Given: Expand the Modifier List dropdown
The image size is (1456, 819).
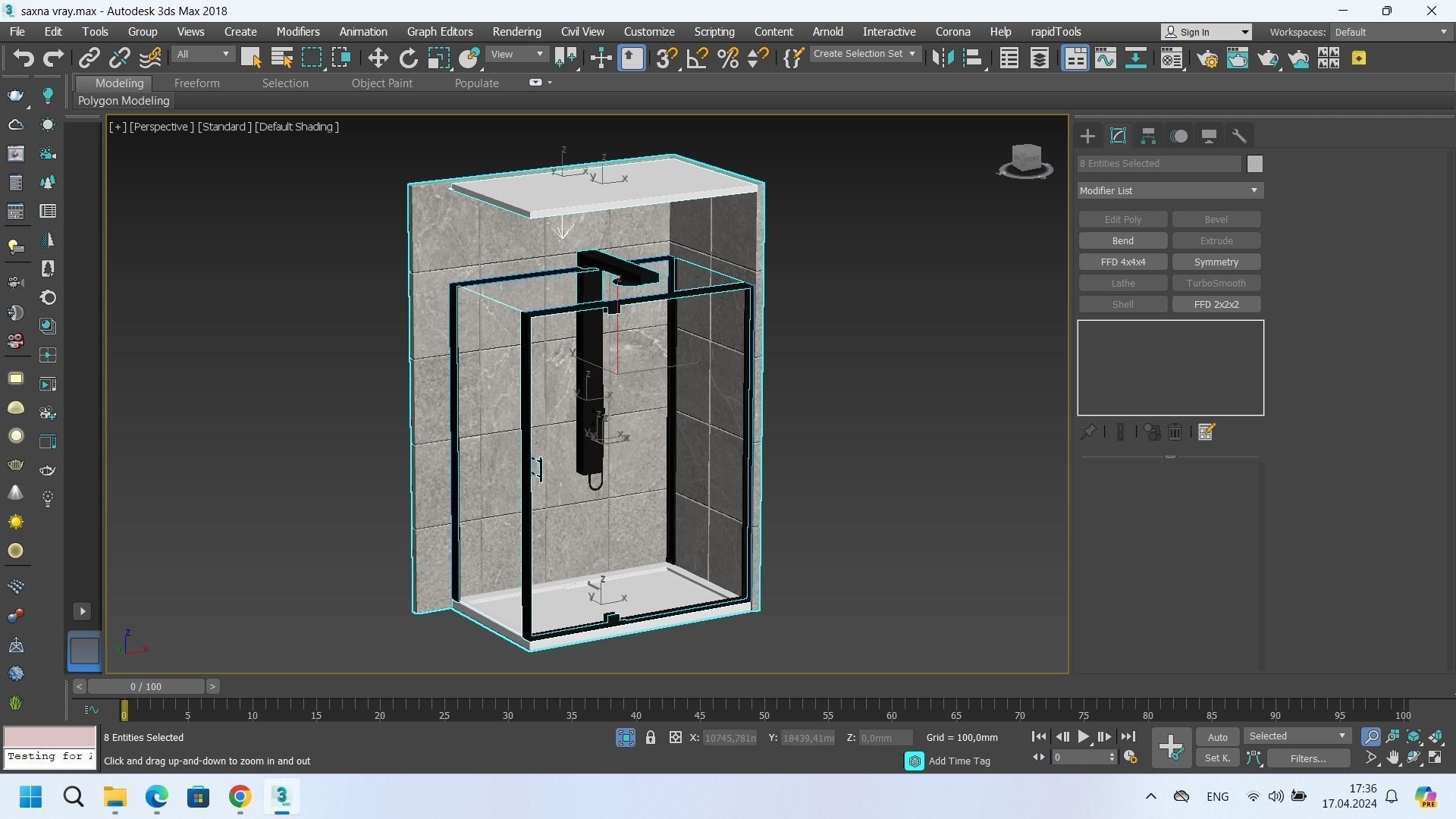Looking at the screenshot, I should point(1169,191).
